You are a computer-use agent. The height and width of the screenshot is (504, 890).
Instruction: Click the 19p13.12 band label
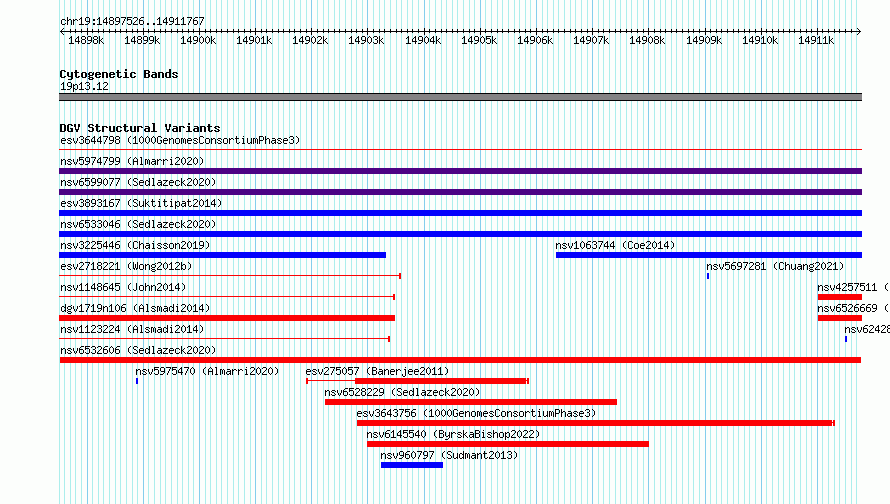[84, 86]
